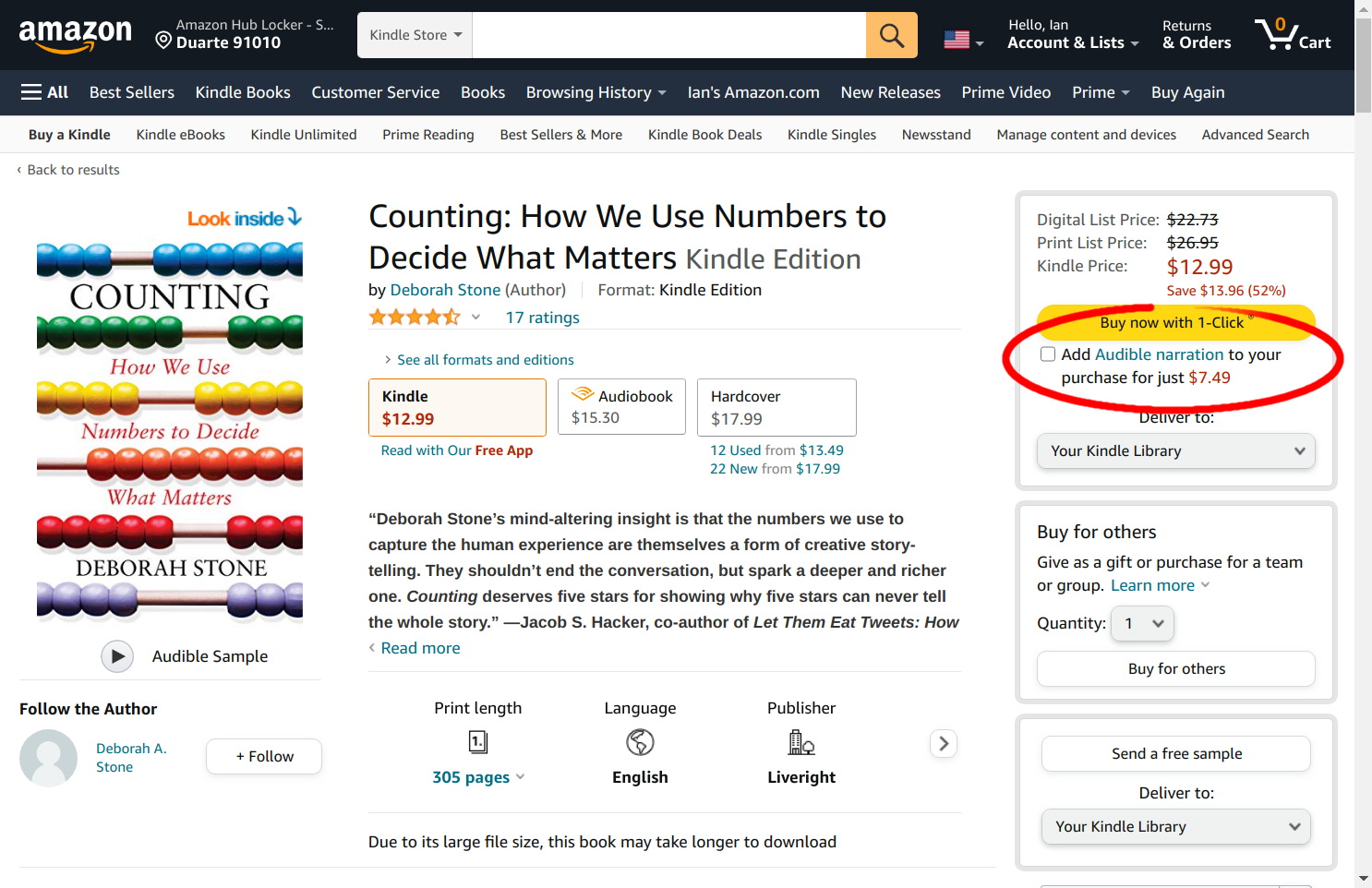Click the search input field
Image resolution: width=1372 pixels, height=888 pixels.
click(668, 35)
